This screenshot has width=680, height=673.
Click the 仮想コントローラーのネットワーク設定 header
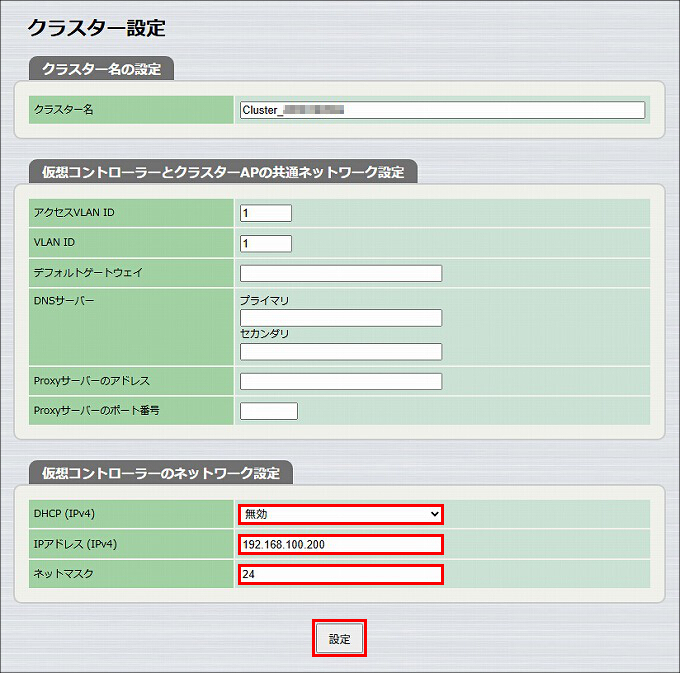coord(161,473)
